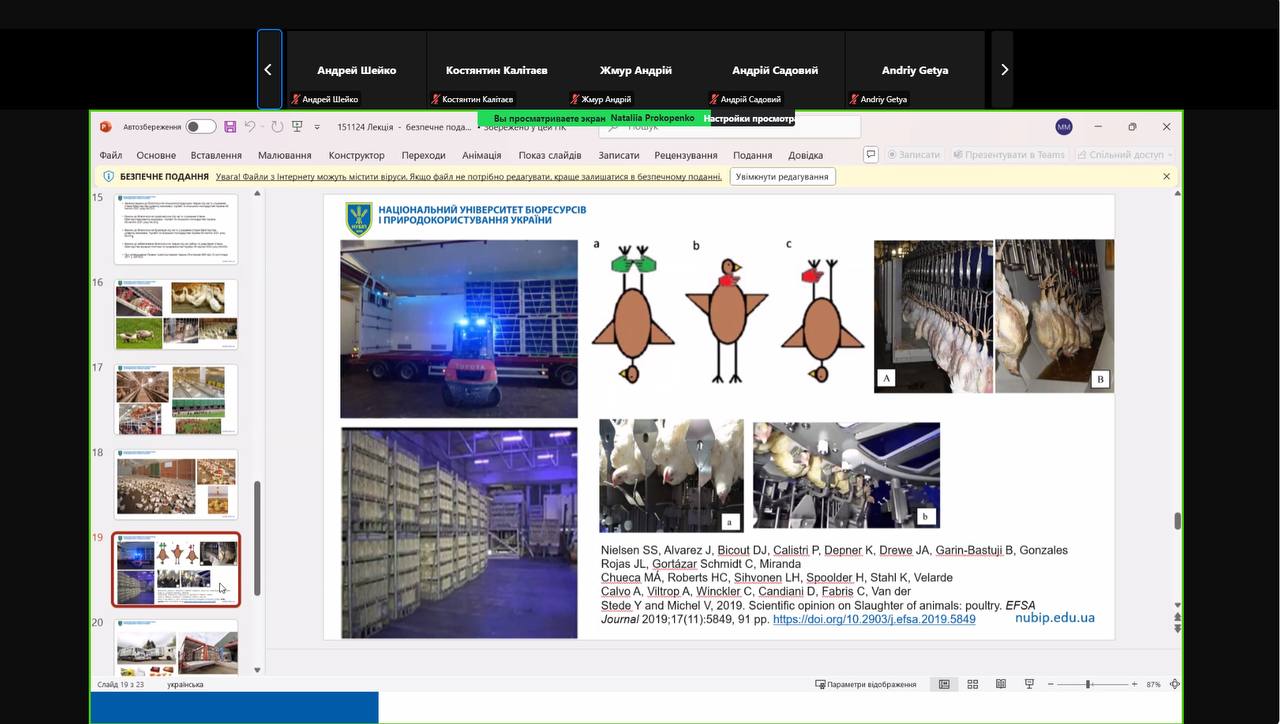
Task: Click the nubip.edu.ua text on slide
Action: point(1054,618)
